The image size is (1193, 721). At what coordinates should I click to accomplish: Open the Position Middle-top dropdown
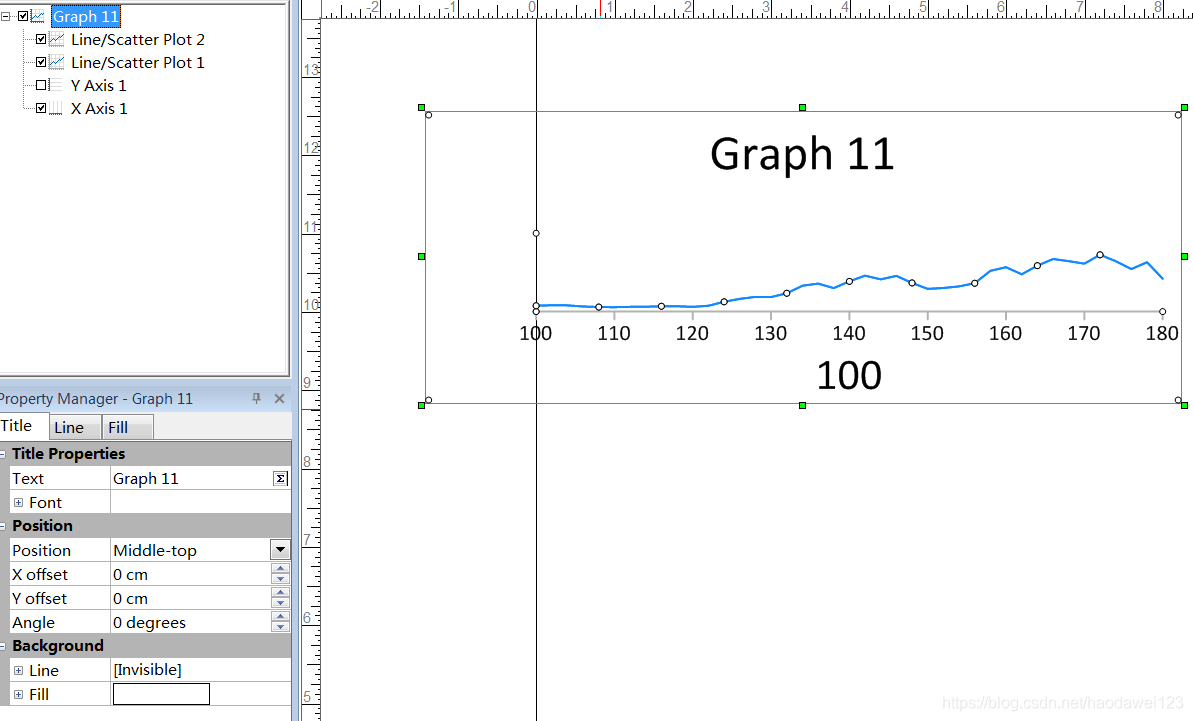(x=281, y=550)
